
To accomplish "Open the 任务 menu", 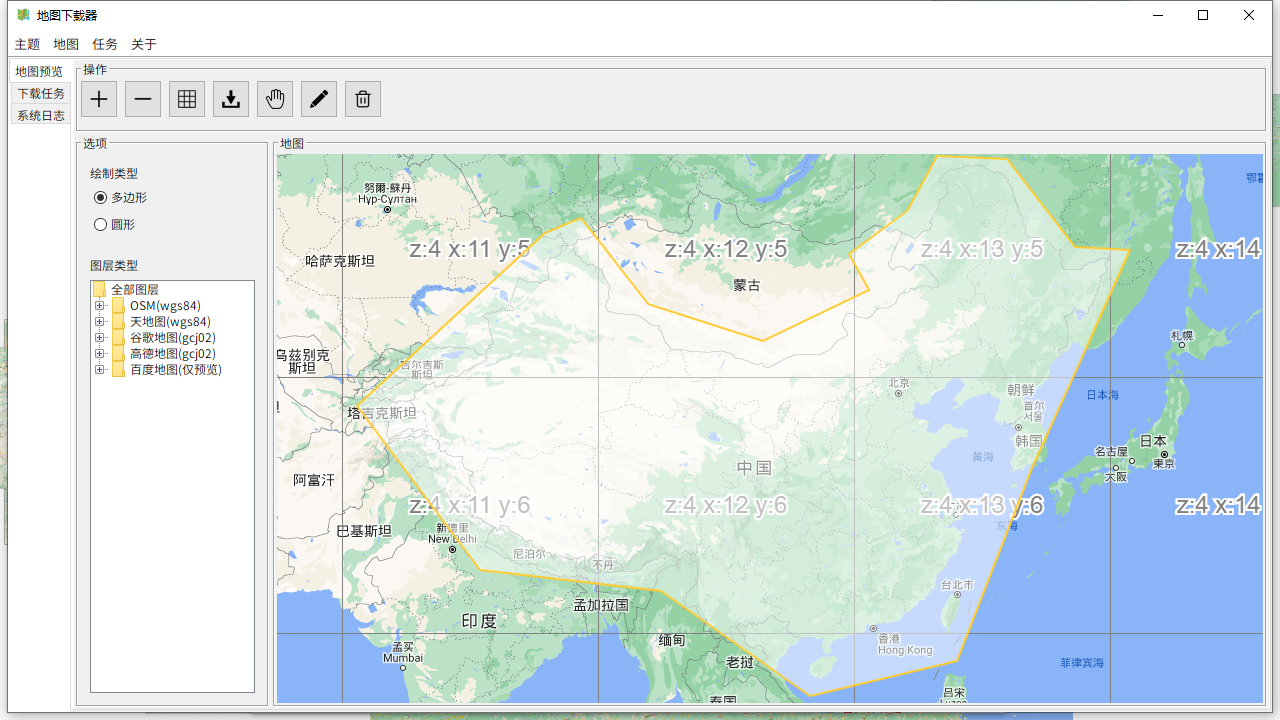I will click(105, 44).
